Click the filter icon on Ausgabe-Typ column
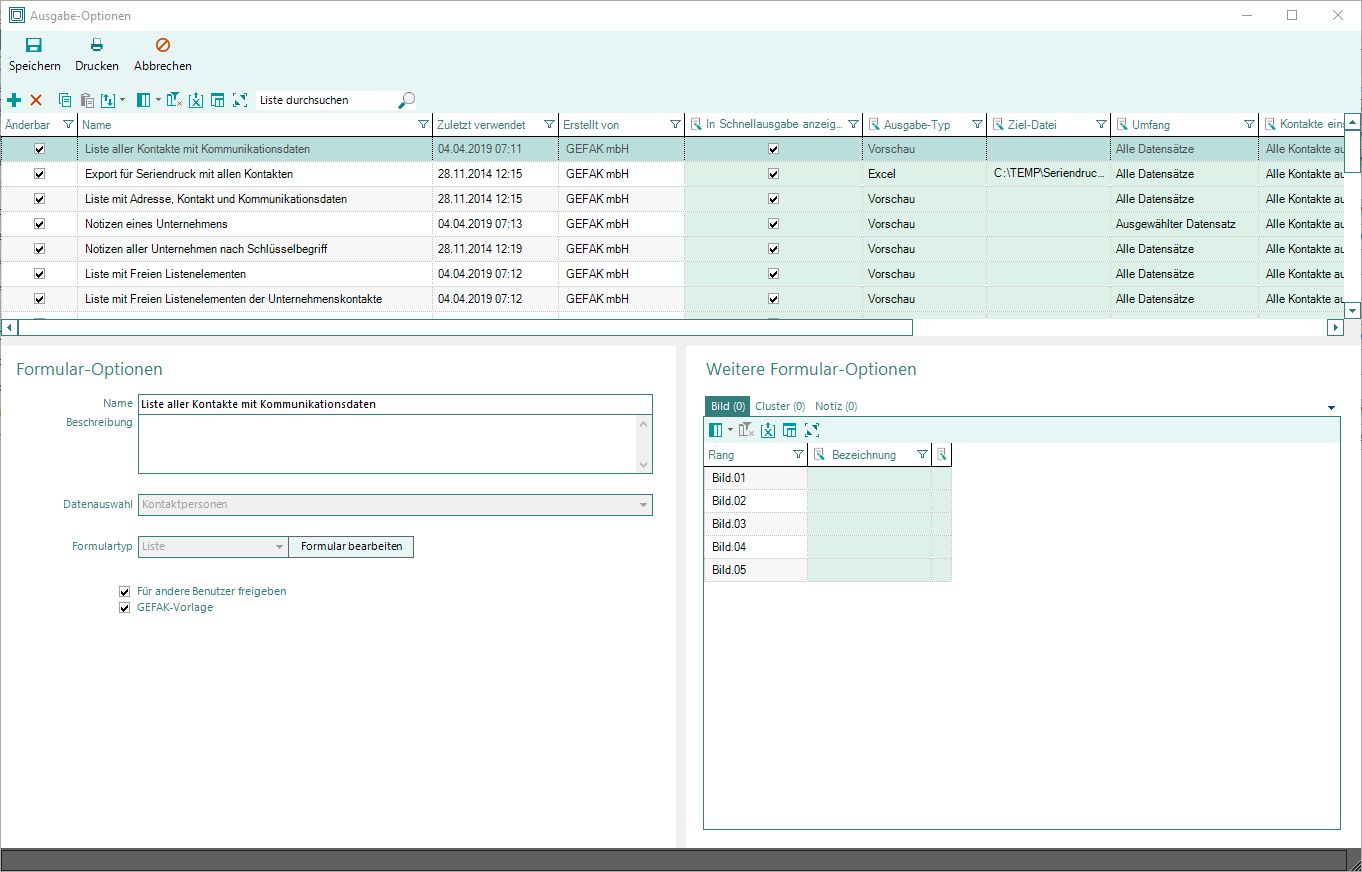Viewport: 1362px width, 872px height. click(977, 125)
